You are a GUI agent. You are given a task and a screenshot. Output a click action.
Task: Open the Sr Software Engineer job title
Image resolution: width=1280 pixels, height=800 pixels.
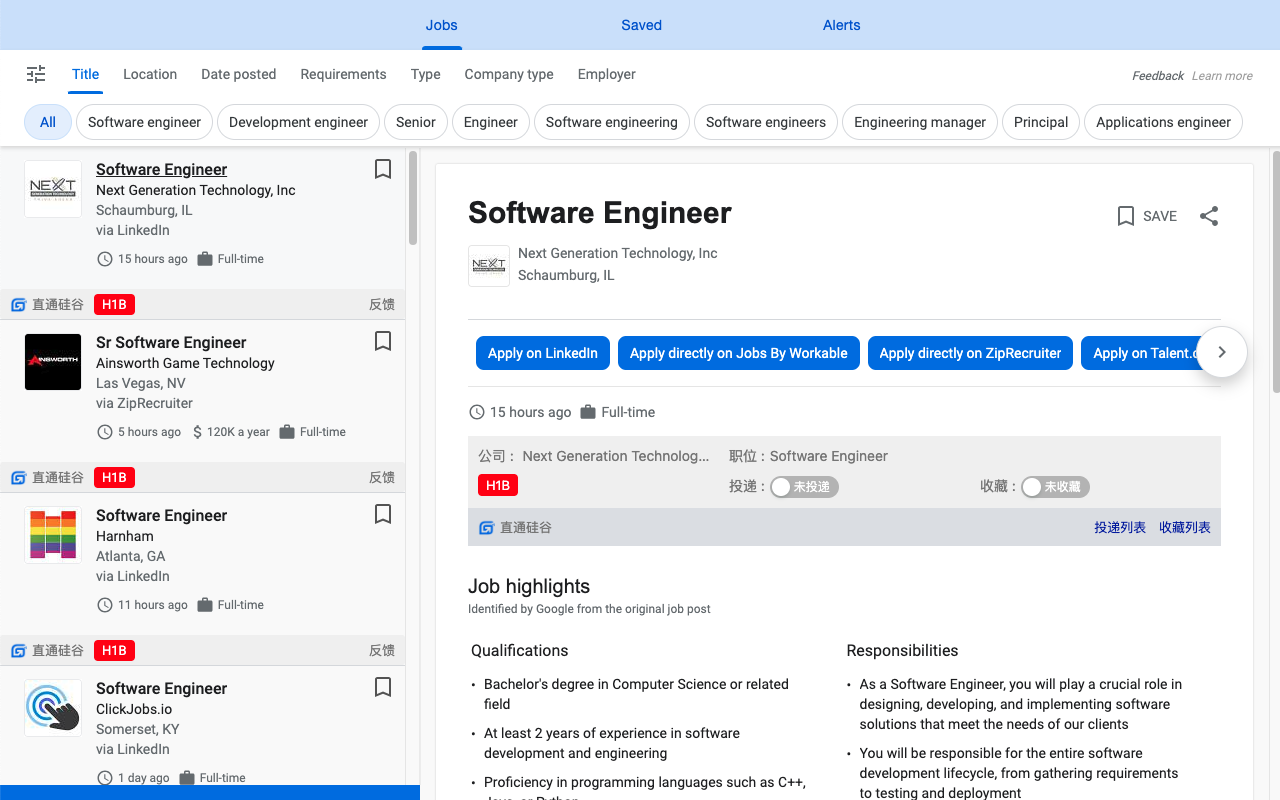pyautogui.click(x=171, y=342)
